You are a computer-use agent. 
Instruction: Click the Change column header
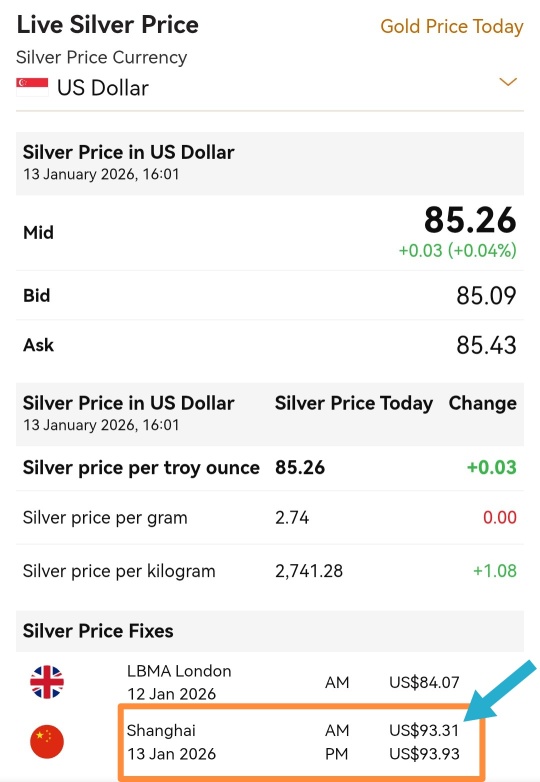coord(483,403)
